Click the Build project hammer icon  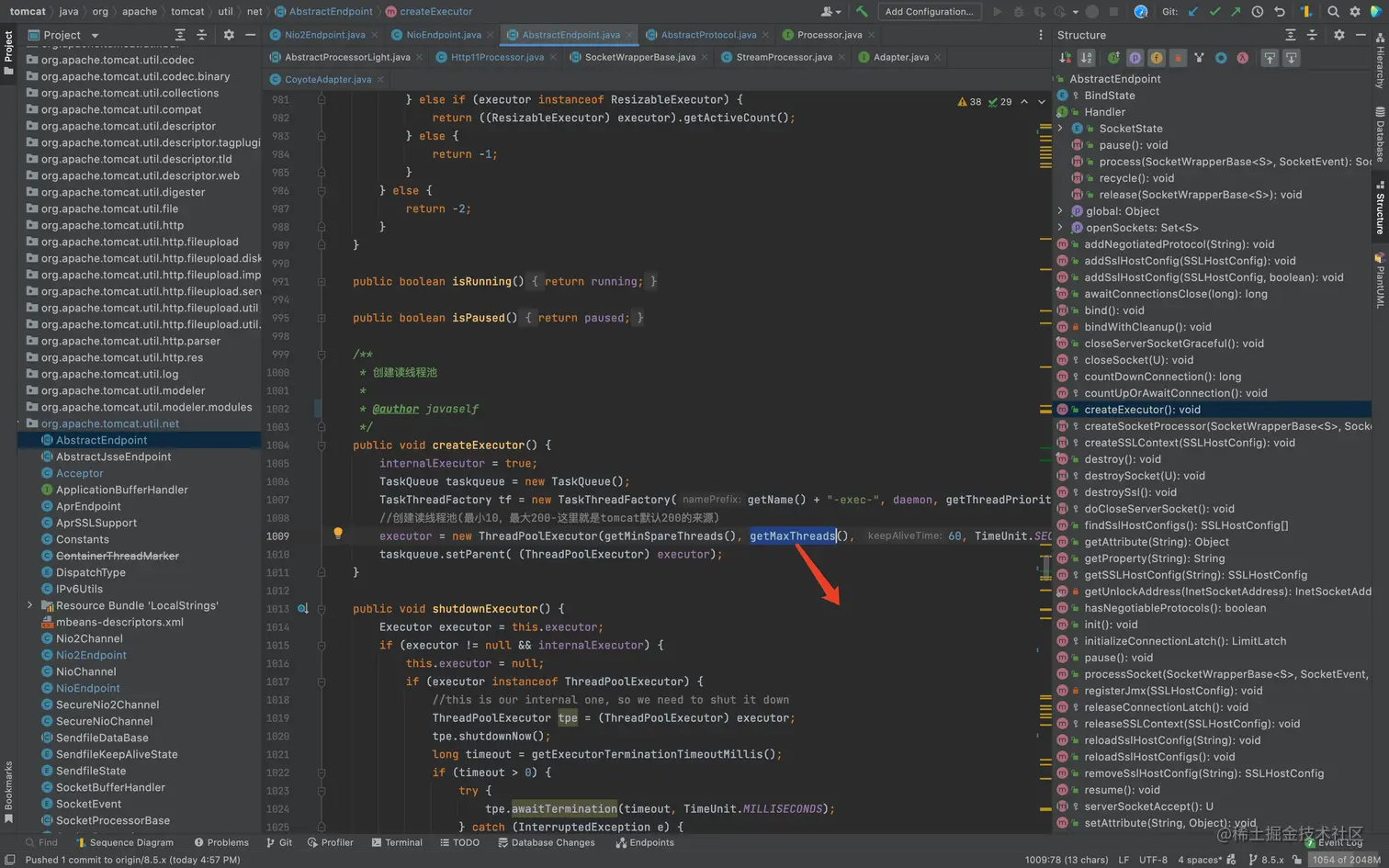(x=862, y=12)
